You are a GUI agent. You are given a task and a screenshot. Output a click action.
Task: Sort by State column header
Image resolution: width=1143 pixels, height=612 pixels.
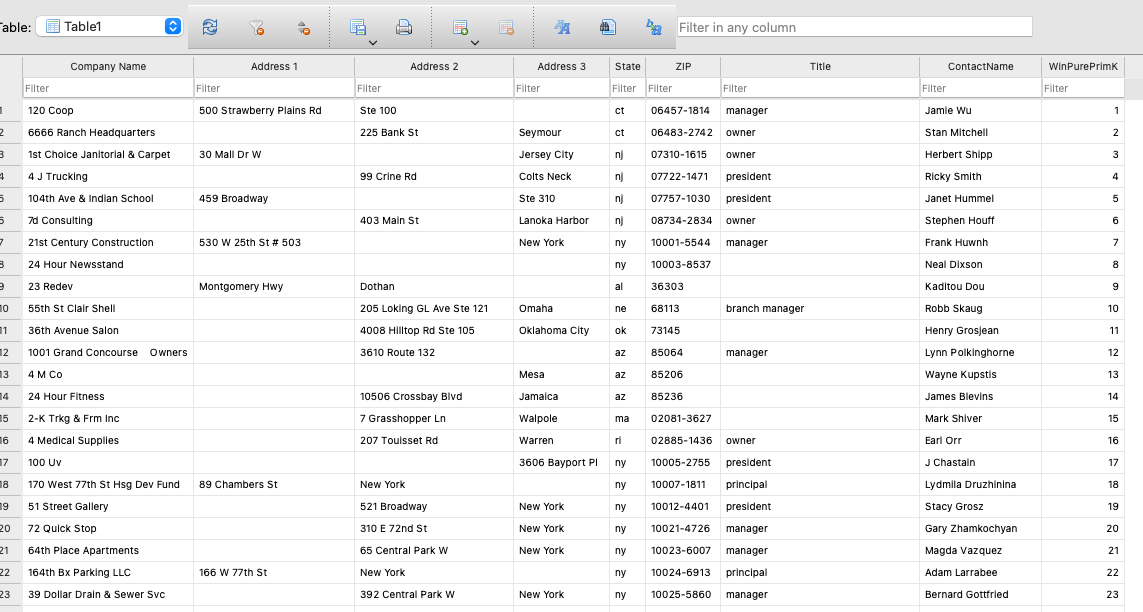pyautogui.click(x=628, y=66)
